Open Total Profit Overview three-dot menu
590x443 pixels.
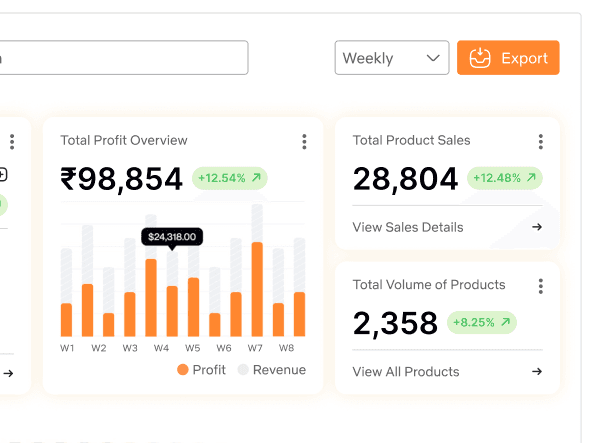tap(304, 142)
